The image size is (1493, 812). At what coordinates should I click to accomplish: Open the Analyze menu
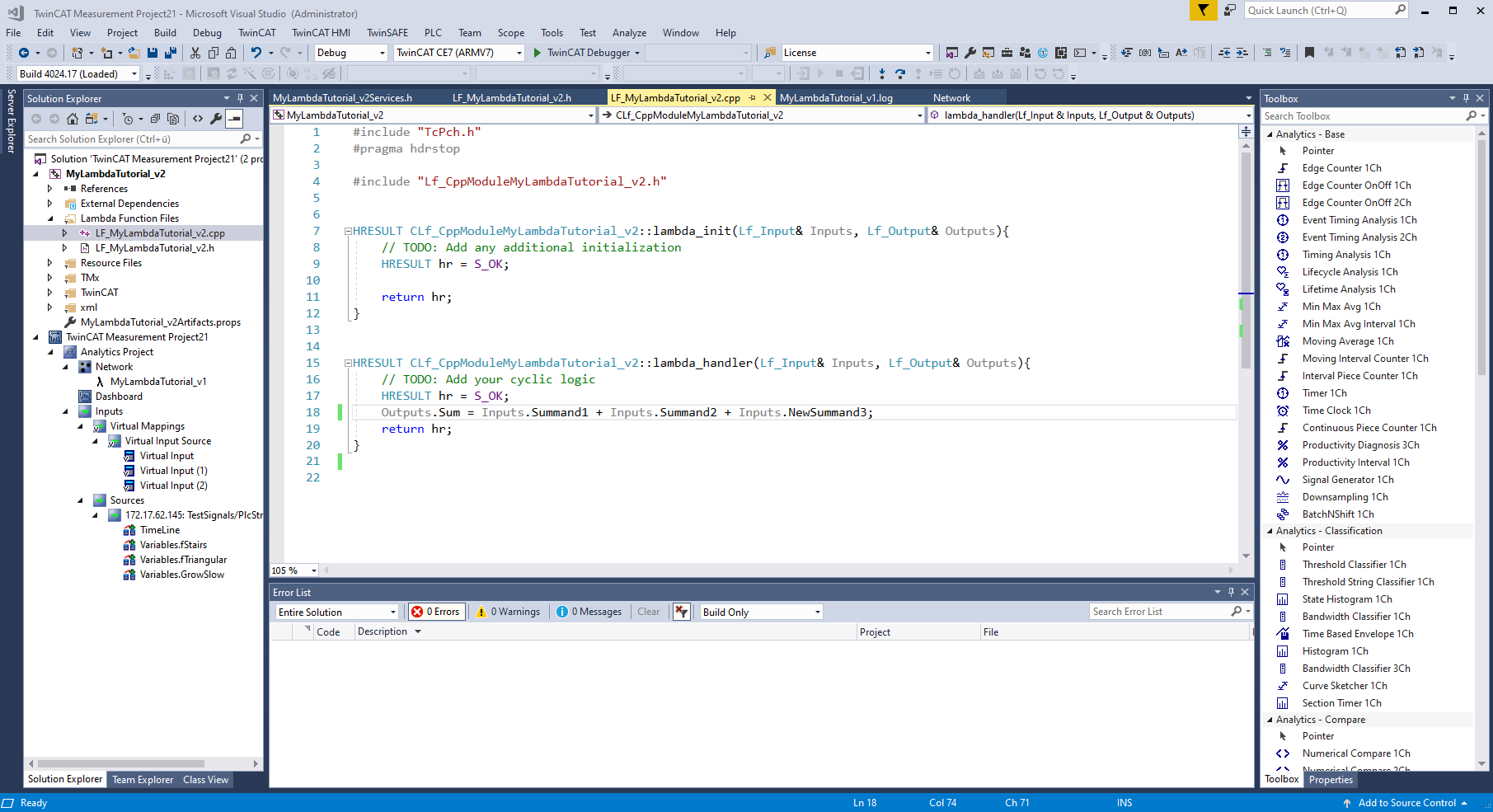coord(629,33)
